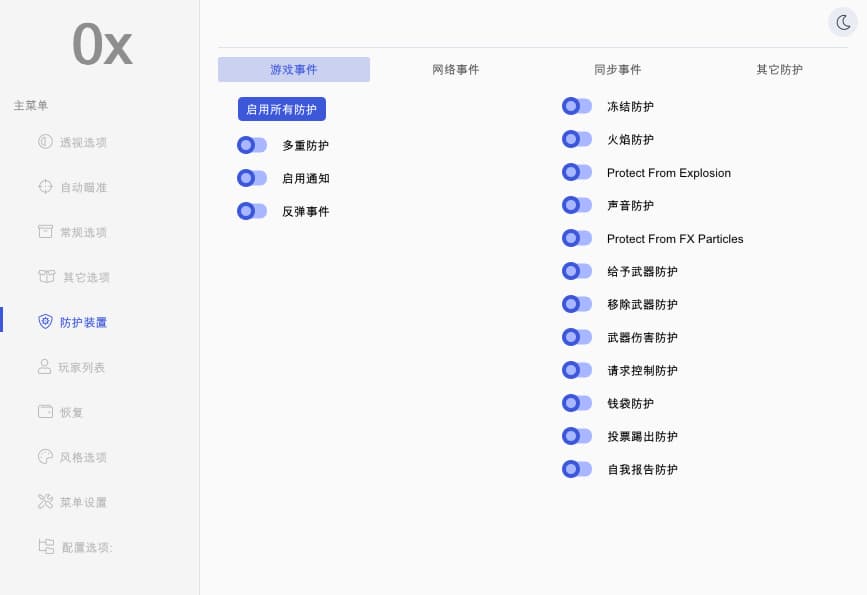This screenshot has width=867, height=595.
Task: Select 自动瞄准 crosshair icon
Action: (45, 187)
